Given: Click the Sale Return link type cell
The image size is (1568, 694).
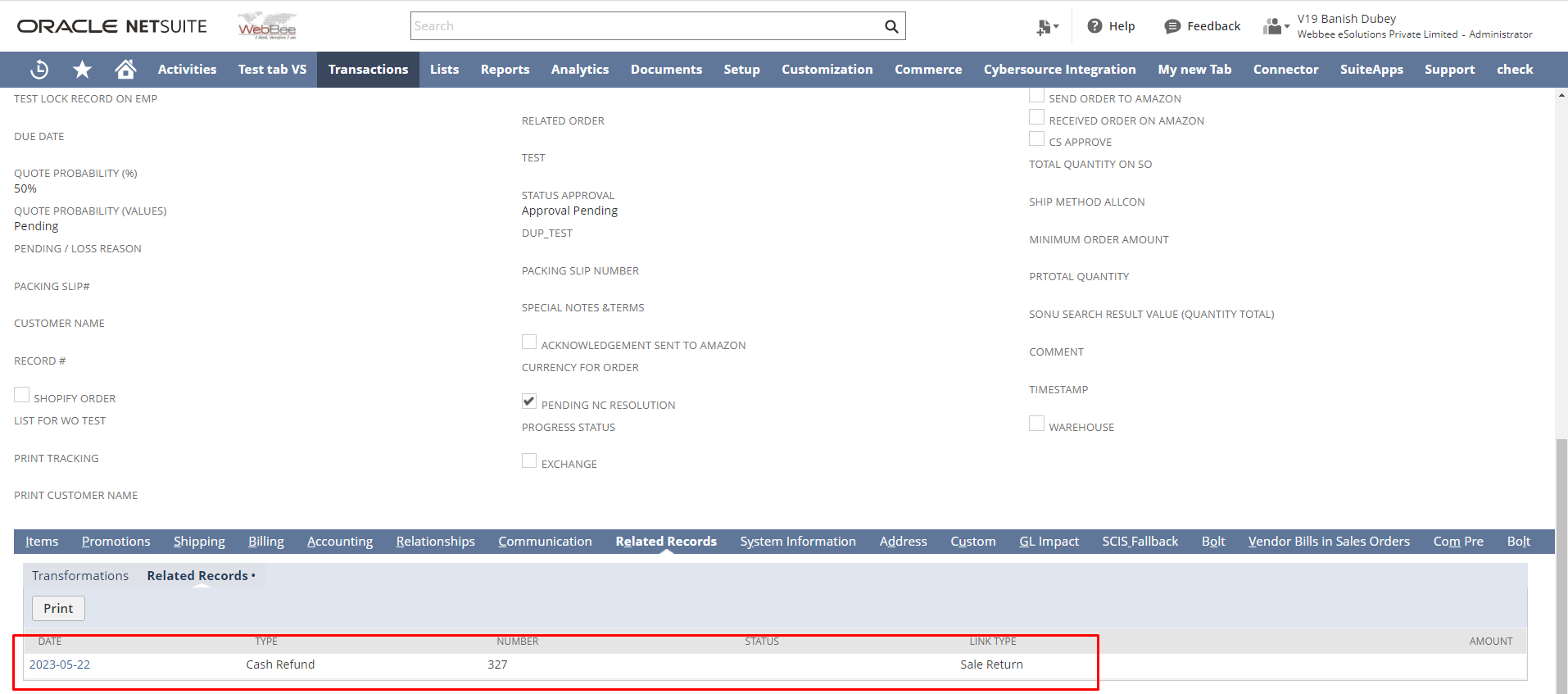Looking at the screenshot, I should pyautogui.click(x=991, y=665).
